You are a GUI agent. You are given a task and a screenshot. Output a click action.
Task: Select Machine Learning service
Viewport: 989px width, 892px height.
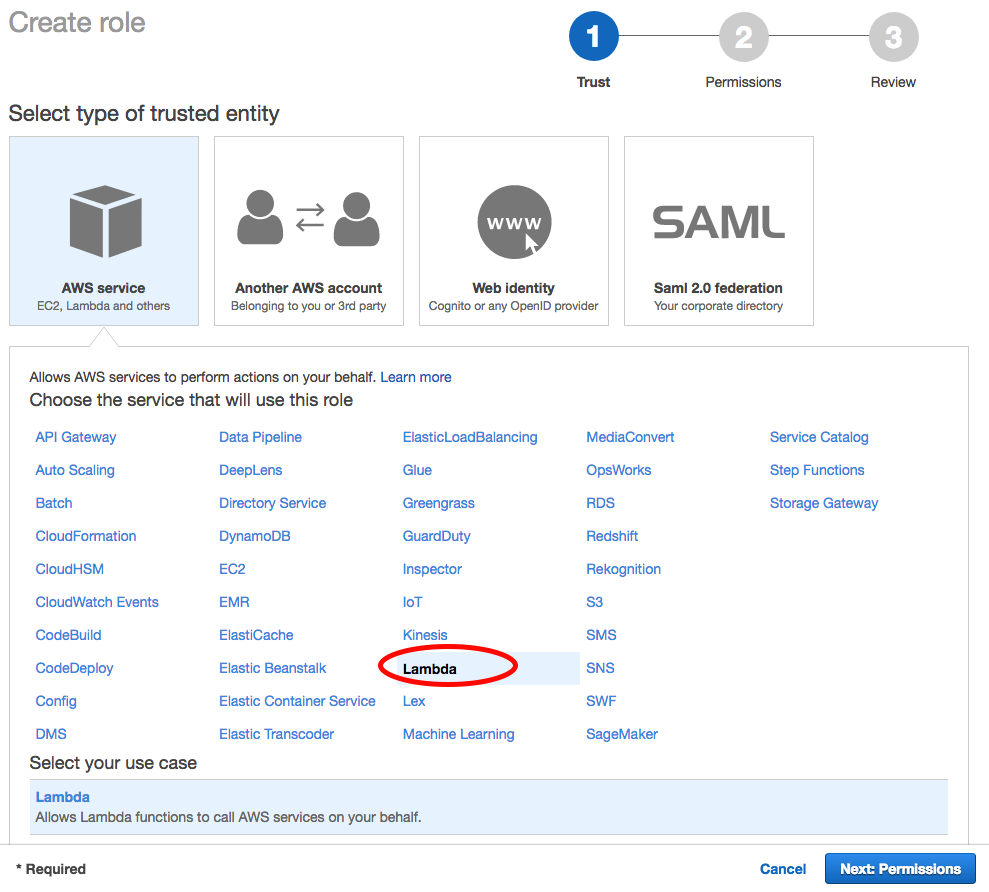click(459, 734)
